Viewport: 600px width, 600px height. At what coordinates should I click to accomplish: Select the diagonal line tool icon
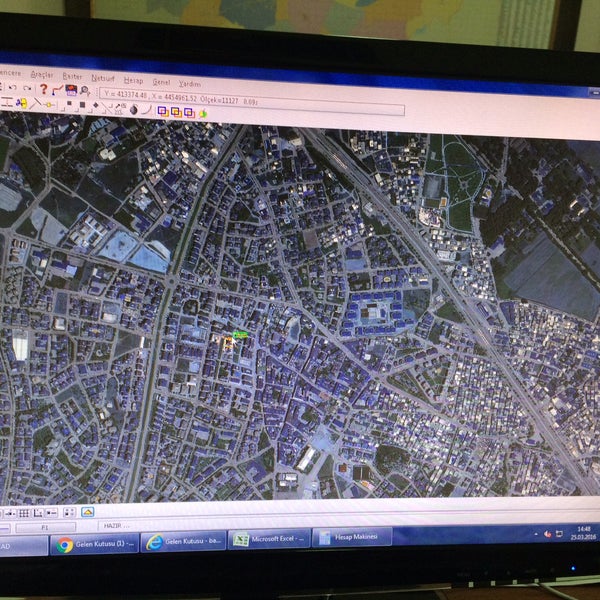click(35, 103)
